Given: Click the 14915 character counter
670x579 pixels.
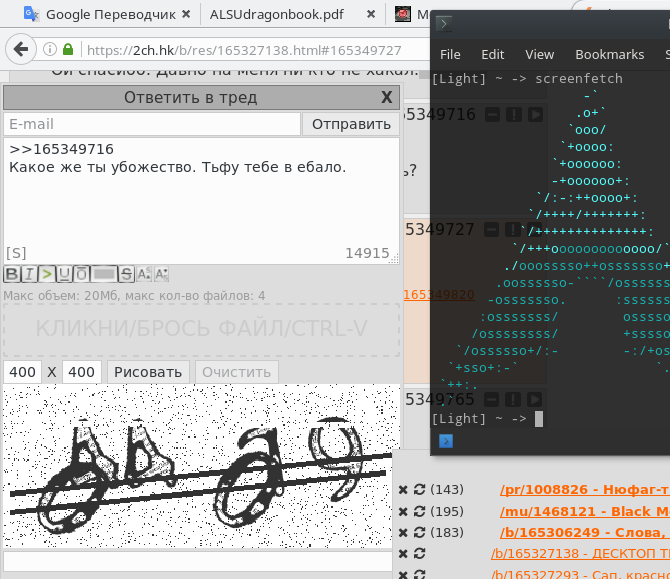Looking at the screenshot, I should coord(367,253).
